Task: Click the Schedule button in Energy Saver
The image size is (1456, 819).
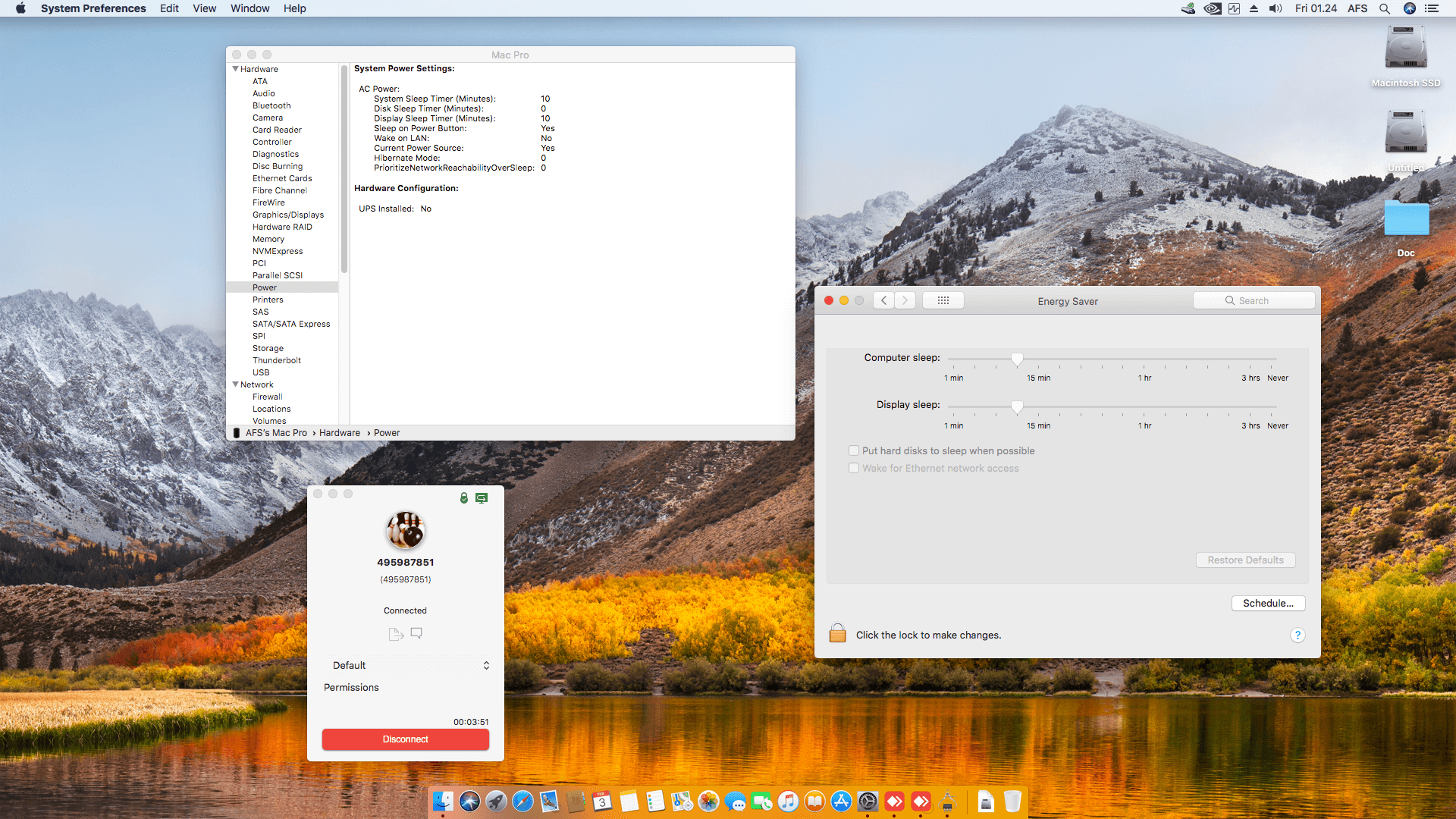Action: (x=1268, y=603)
